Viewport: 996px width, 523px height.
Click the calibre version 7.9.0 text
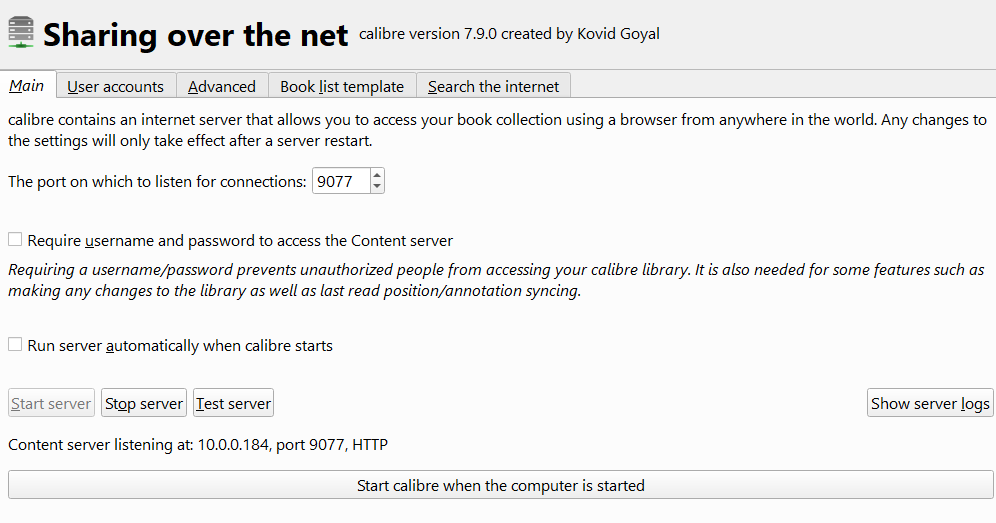[x=509, y=34]
